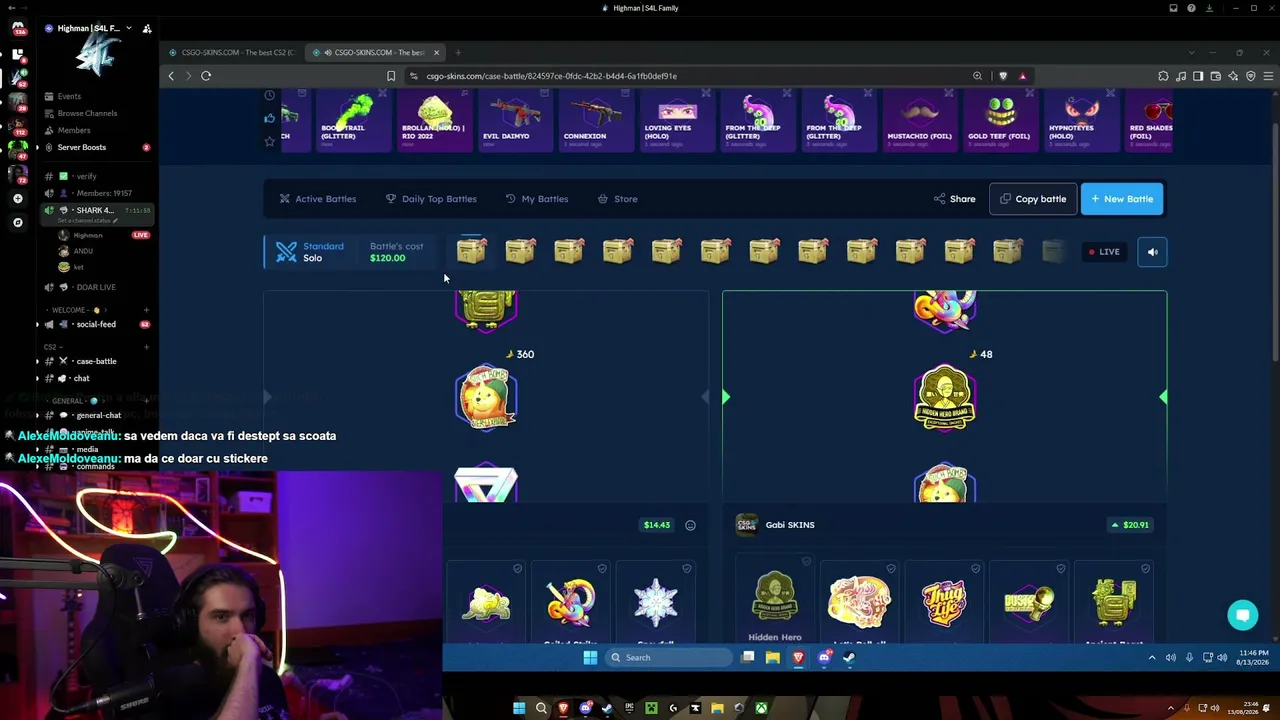Screen dimensions: 1280x720
Task: Open the social-feed channel in Discord
Action: (96, 324)
